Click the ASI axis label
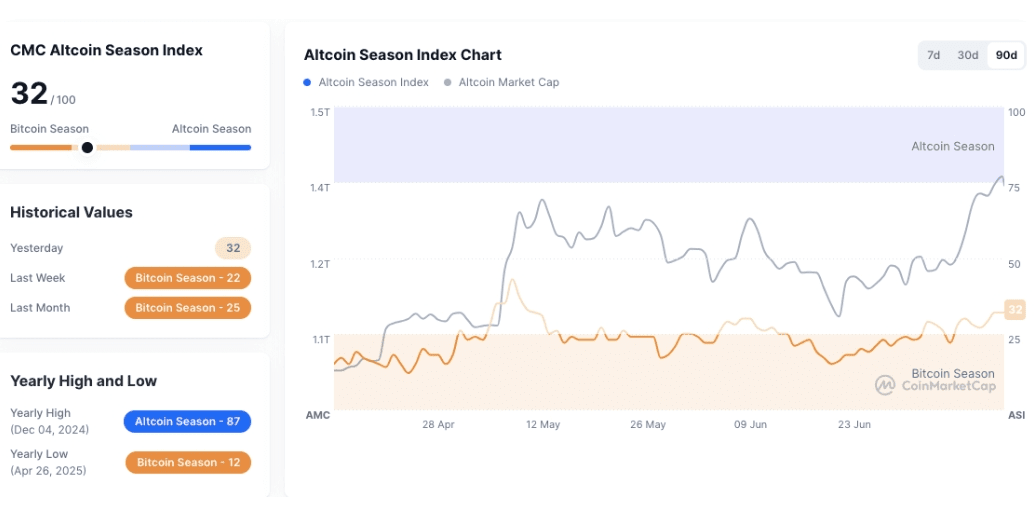The width and height of the screenshot is (1034, 514). point(1016,415)
